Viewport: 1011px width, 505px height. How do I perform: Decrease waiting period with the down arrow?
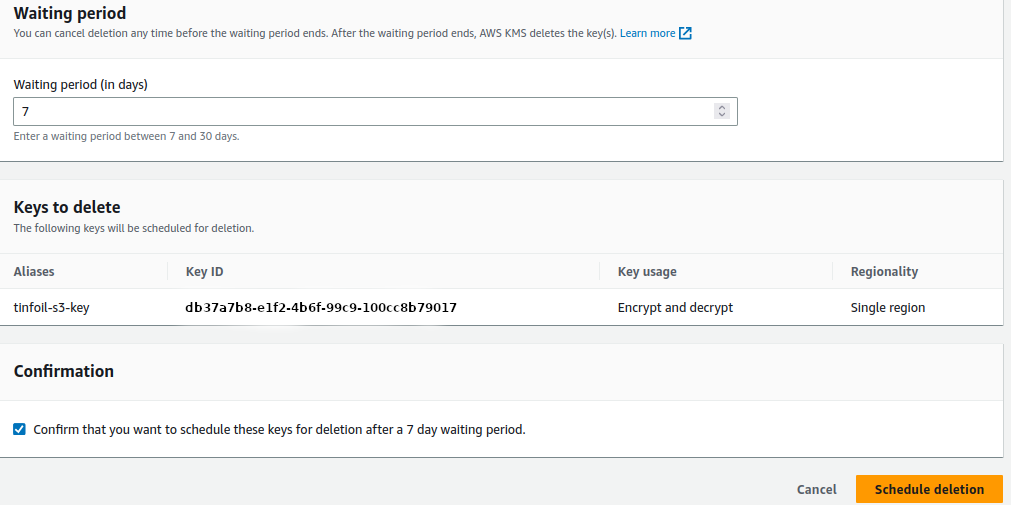coord(722,116)
